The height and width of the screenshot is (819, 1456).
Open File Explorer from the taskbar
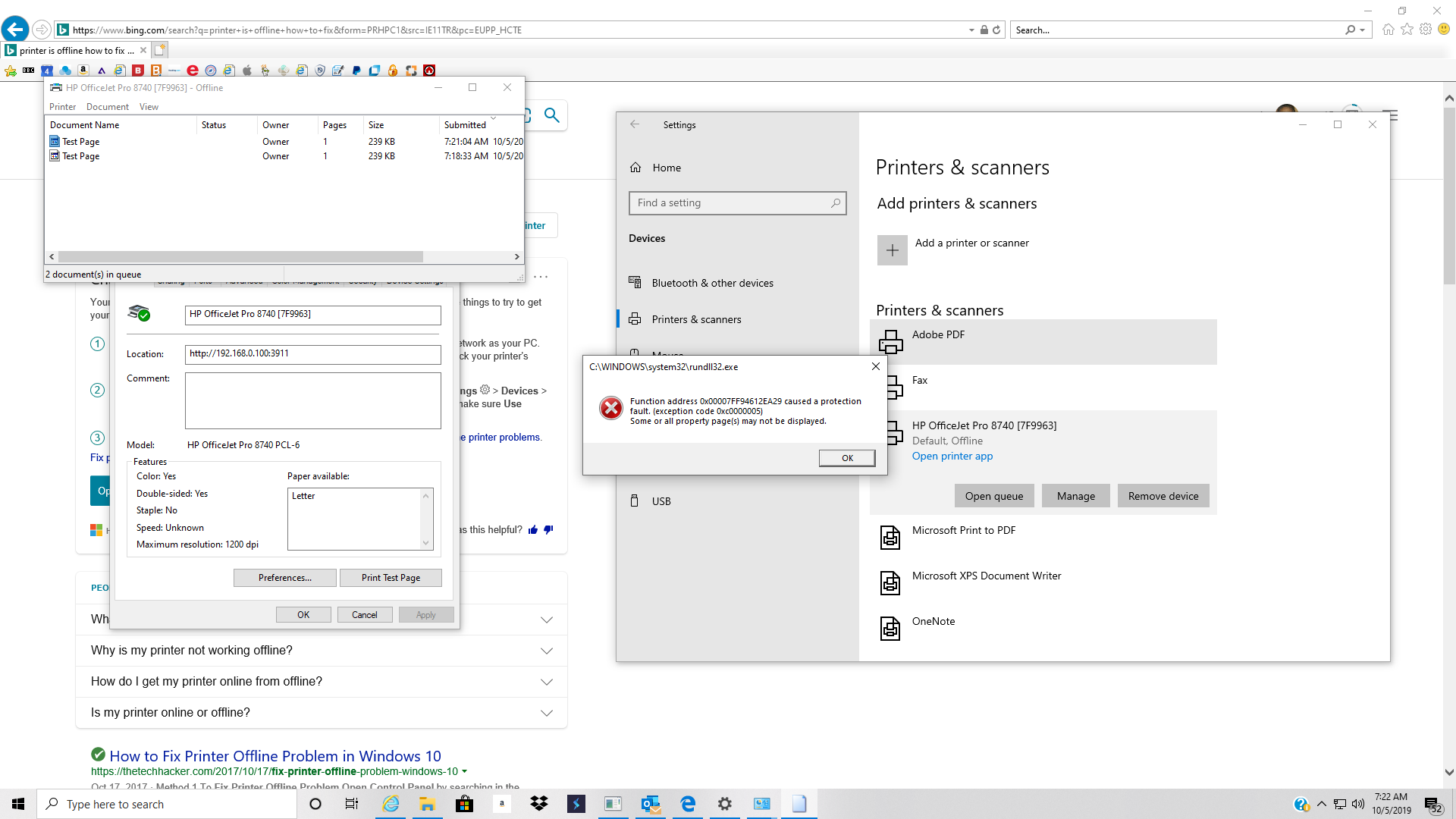428,804
